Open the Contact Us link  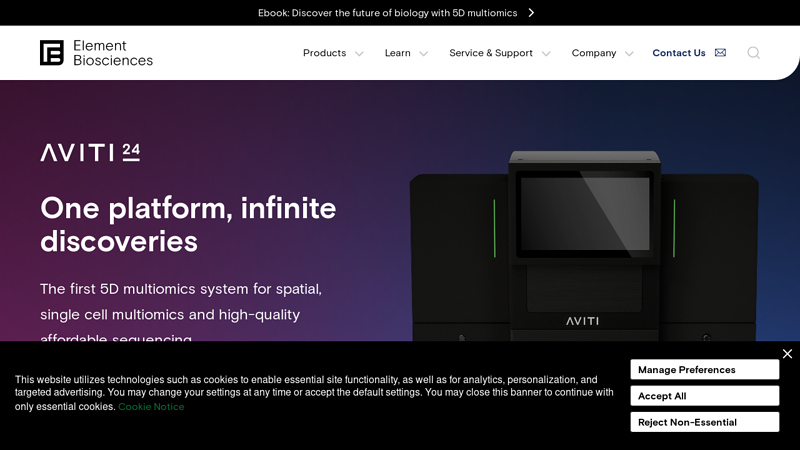tap(678, 53)
